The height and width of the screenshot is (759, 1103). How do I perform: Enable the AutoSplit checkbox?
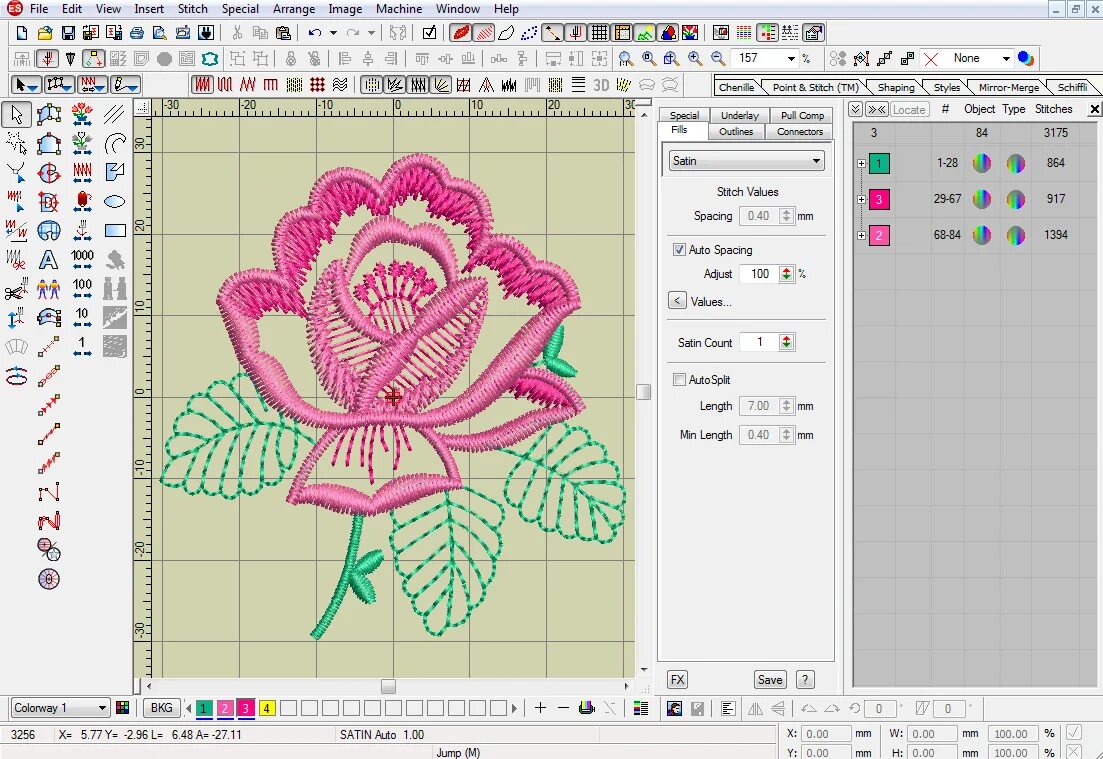(680, 380)
